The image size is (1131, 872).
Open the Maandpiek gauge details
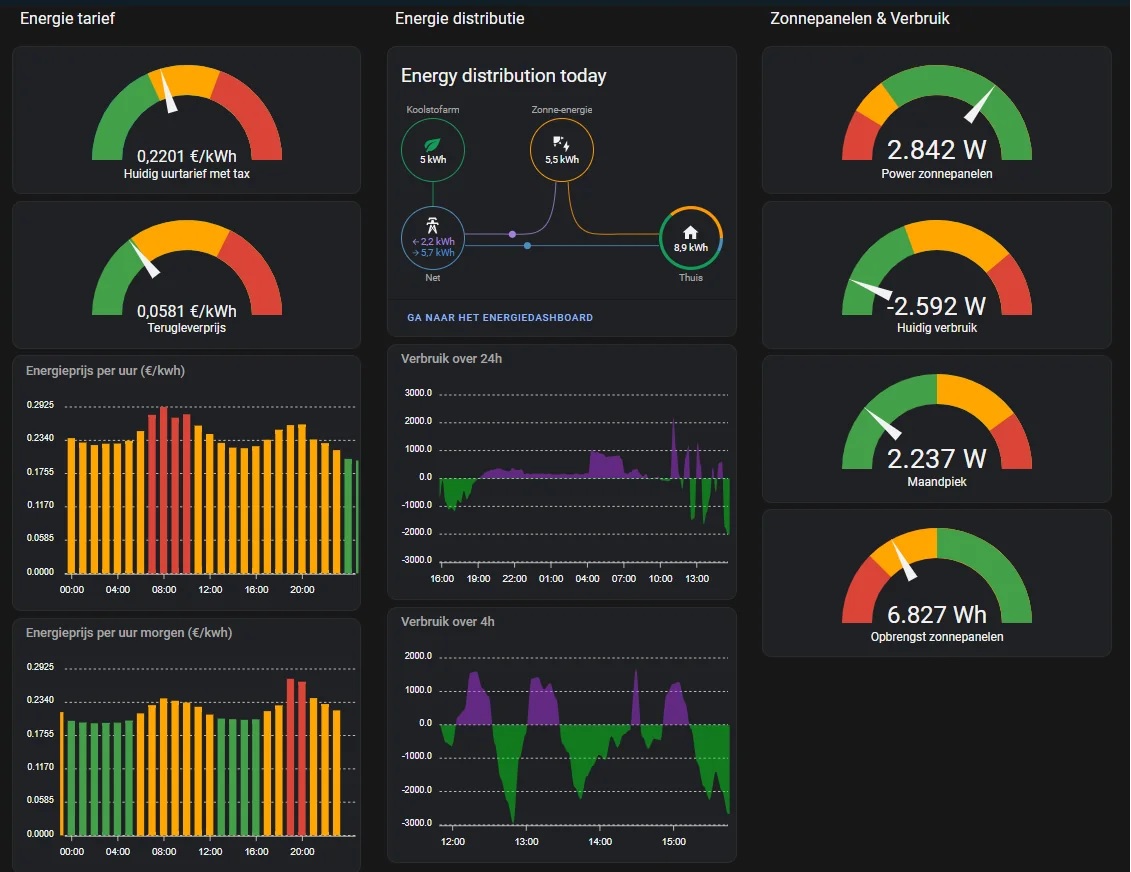[x=936, y=430]
